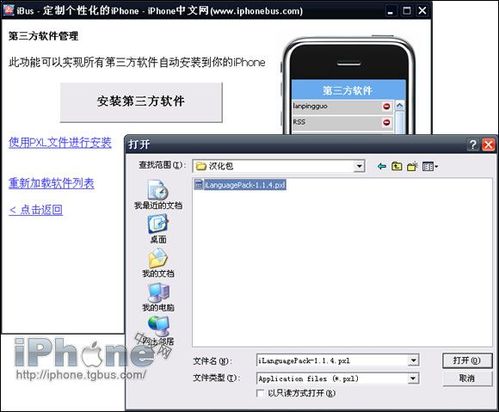Image resolution: width=499 pixels, height=412 pixels.
Task: Open the 查找范围 folder dropdown
Action: pyautogui.click(x=359, y=166)
